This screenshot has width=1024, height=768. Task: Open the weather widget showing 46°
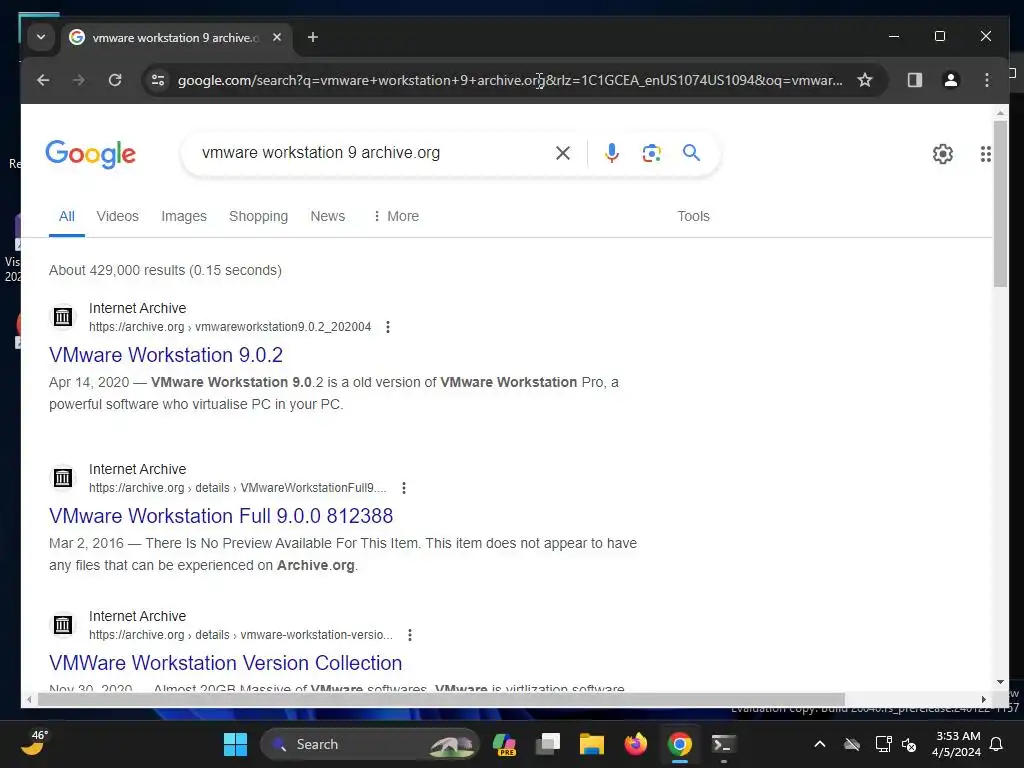pos(34,743)
